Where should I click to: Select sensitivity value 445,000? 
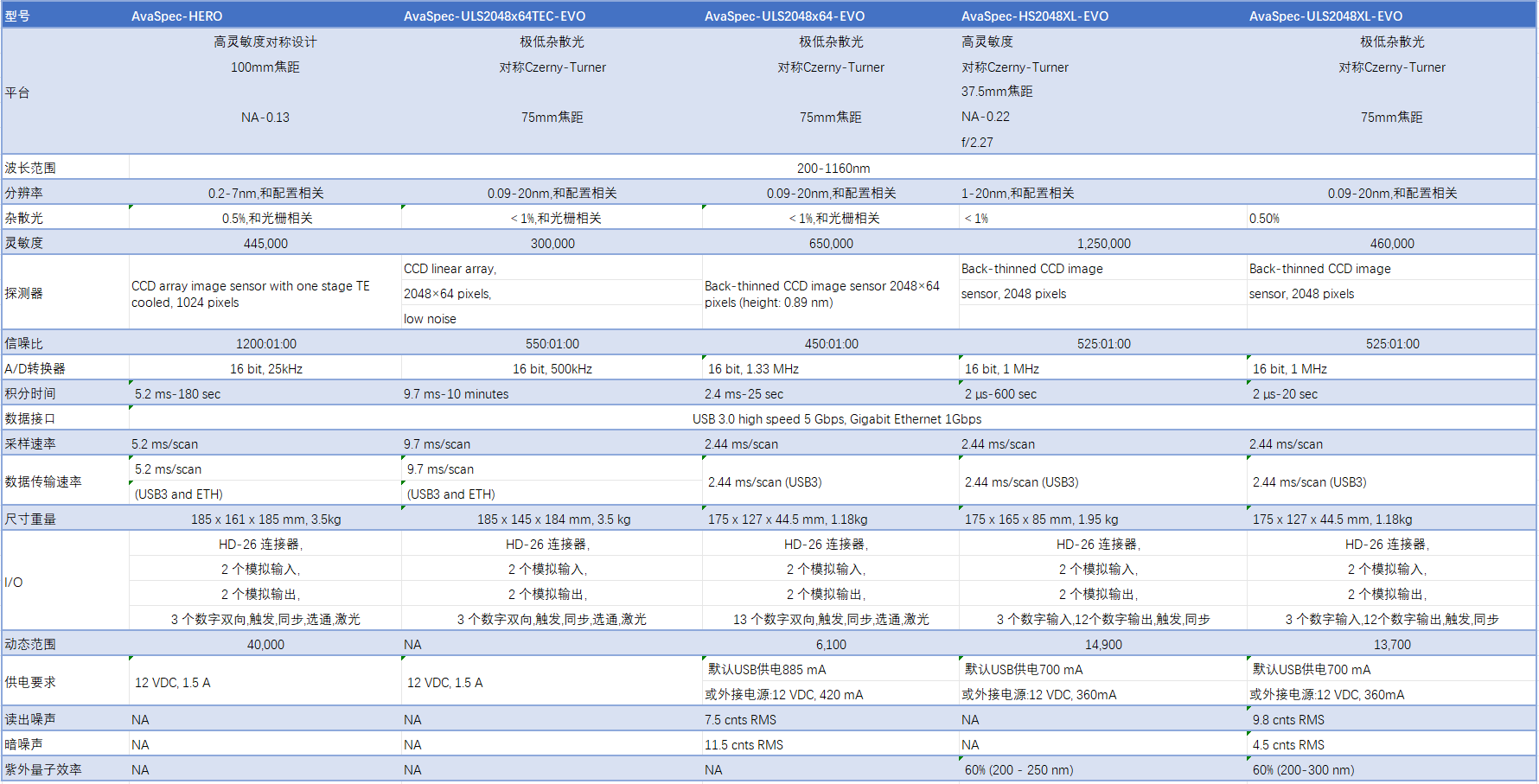[x=265, y=243]
